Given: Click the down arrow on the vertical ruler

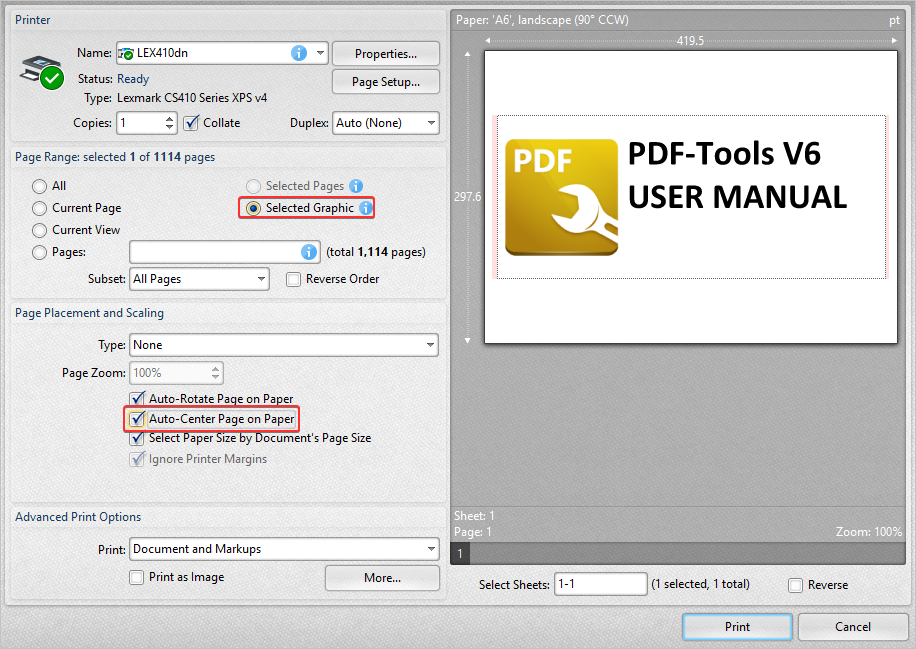Looking at the screenshot, I should pyautogui.click(x=467, y=340).
